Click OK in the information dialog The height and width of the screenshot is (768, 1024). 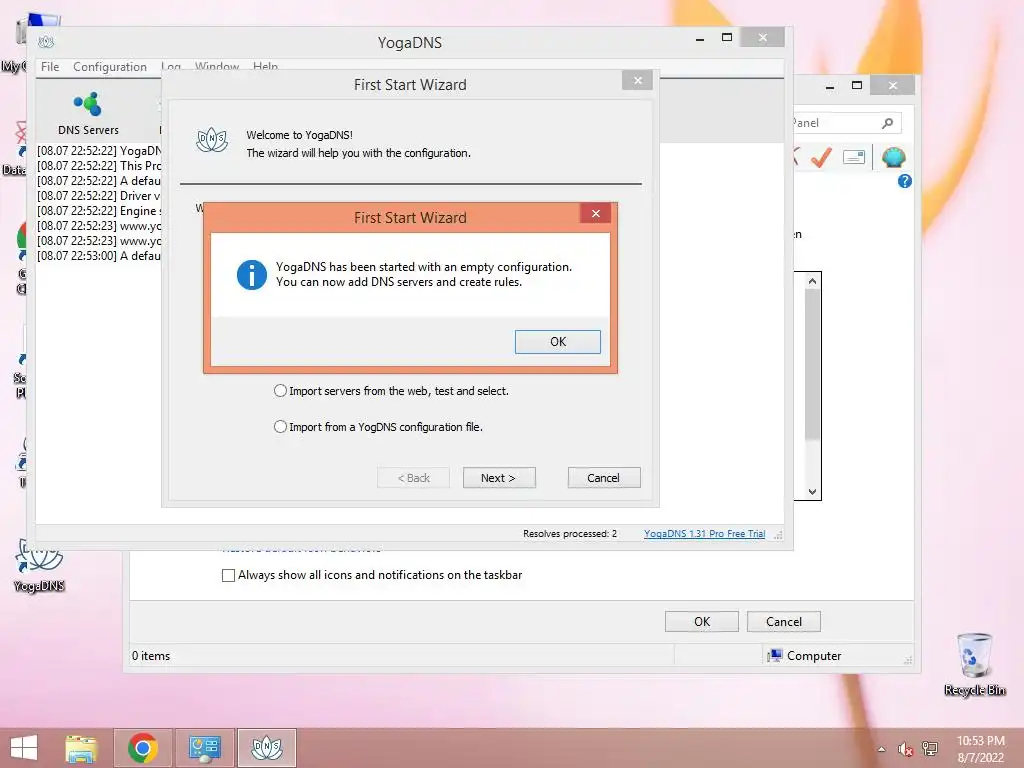pyautogui.click(x=557, y=342)
